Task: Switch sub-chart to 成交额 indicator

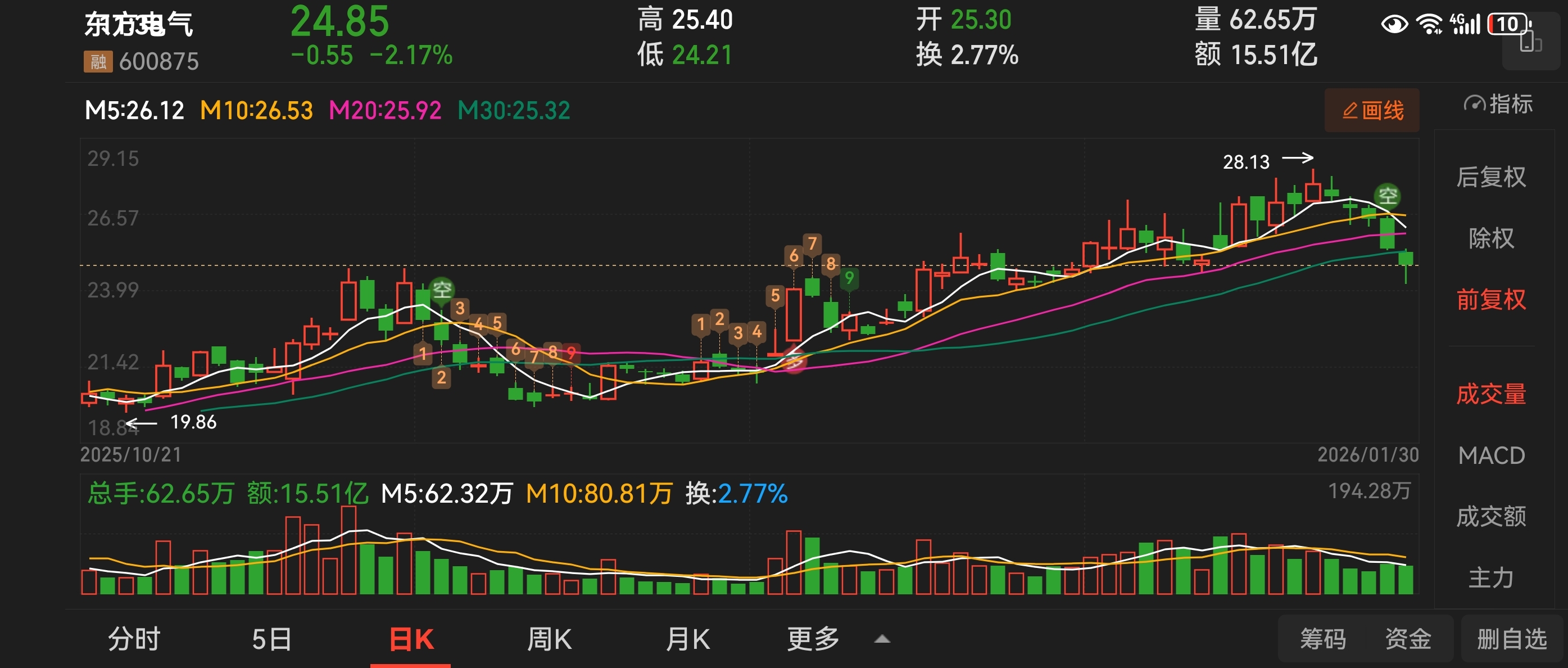Action: click(1490, 516)
